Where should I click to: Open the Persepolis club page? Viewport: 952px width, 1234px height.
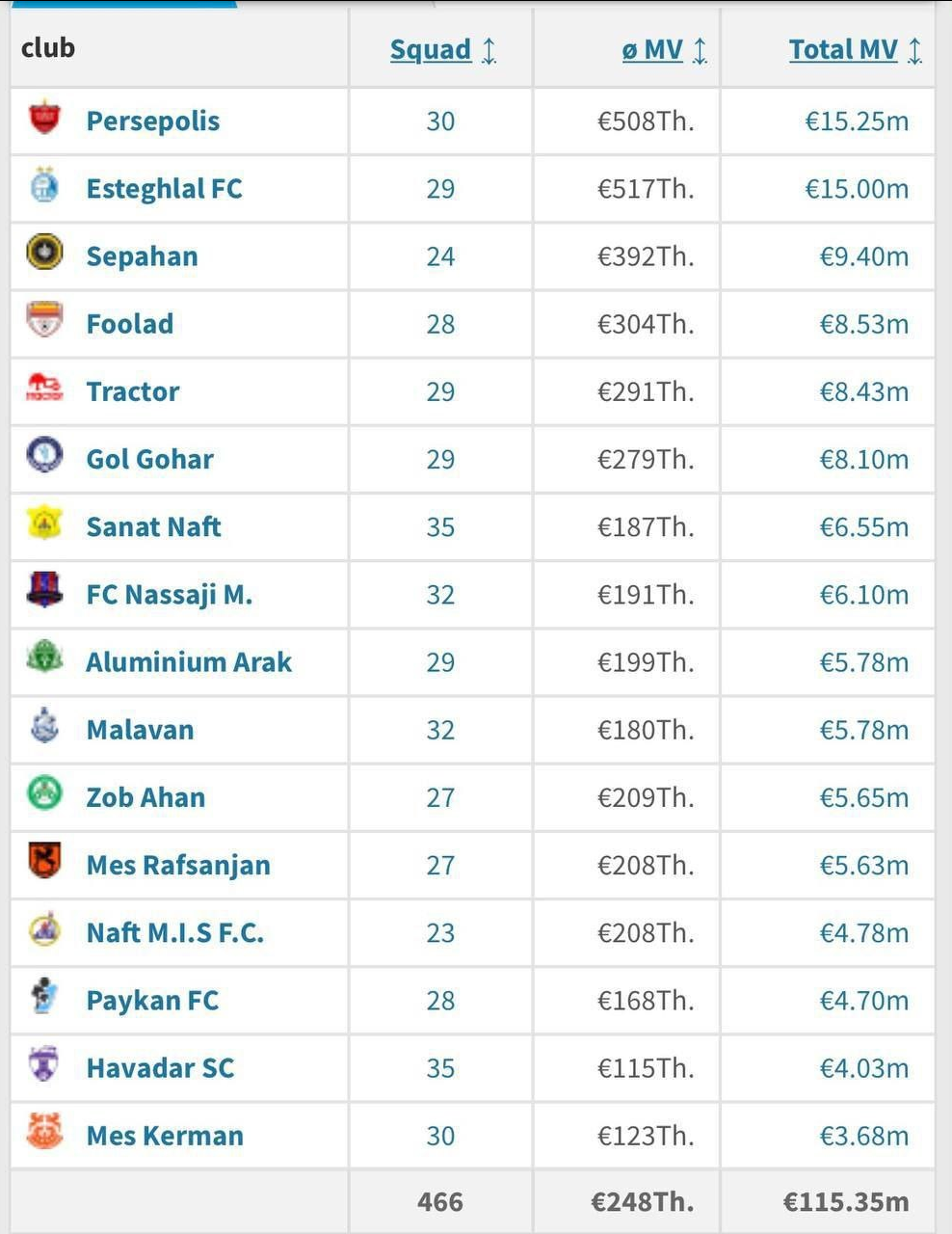pyautogui.click(x=152, y=121)
